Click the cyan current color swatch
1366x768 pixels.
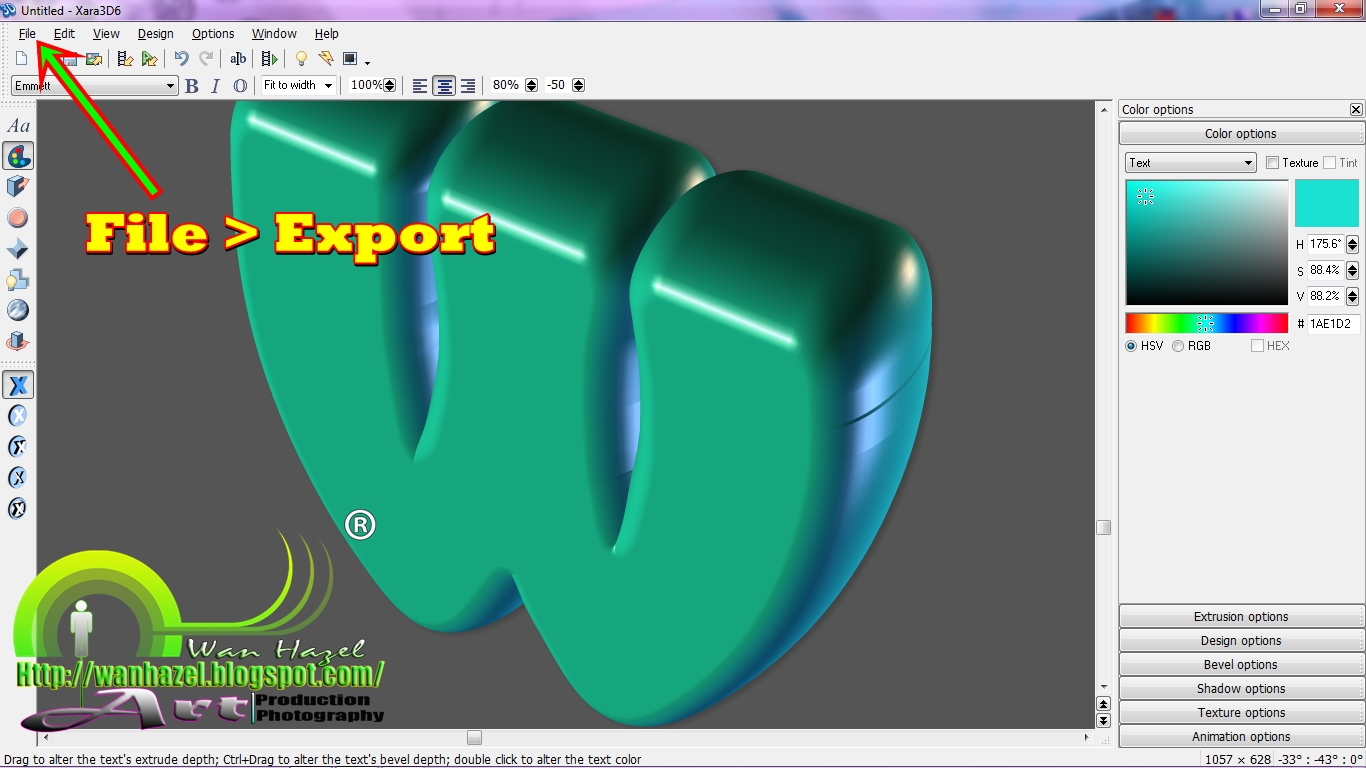(1327, 203)
